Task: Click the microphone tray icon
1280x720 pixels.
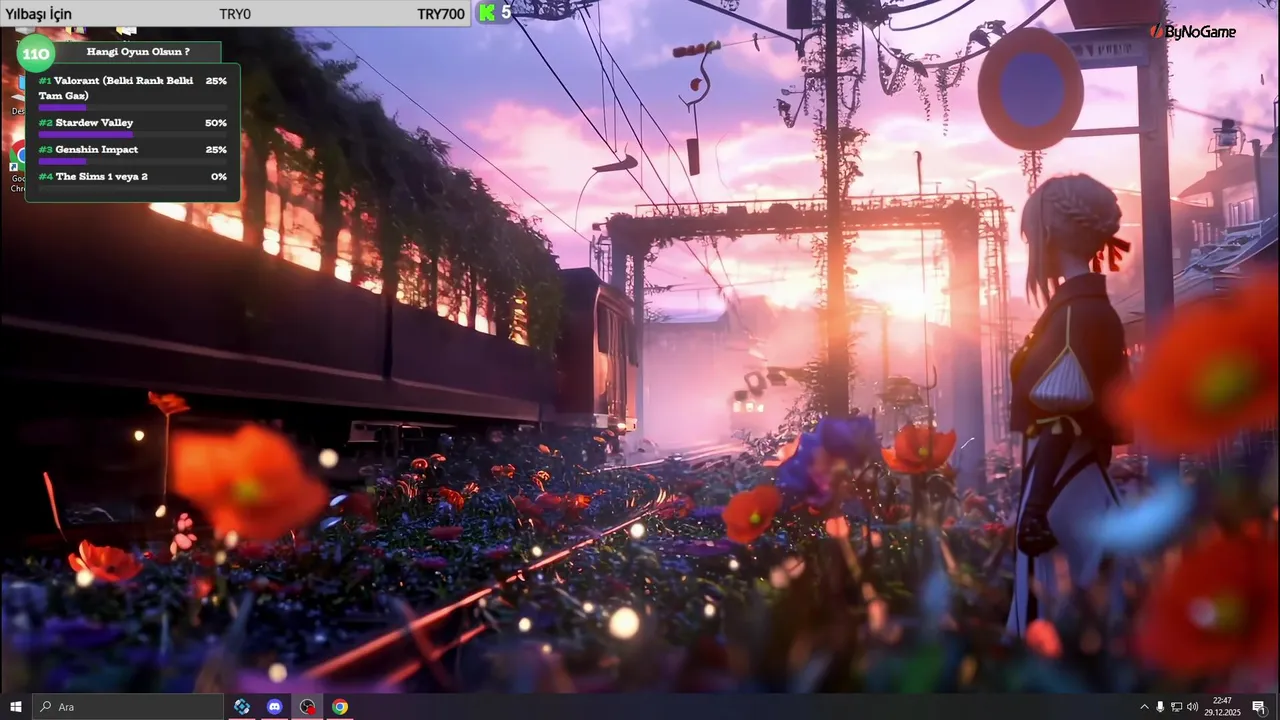Action: click(x=1160, y=707)
